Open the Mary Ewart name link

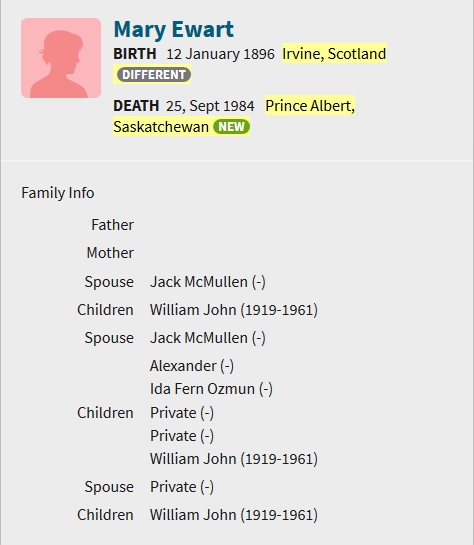pos(174,29)
